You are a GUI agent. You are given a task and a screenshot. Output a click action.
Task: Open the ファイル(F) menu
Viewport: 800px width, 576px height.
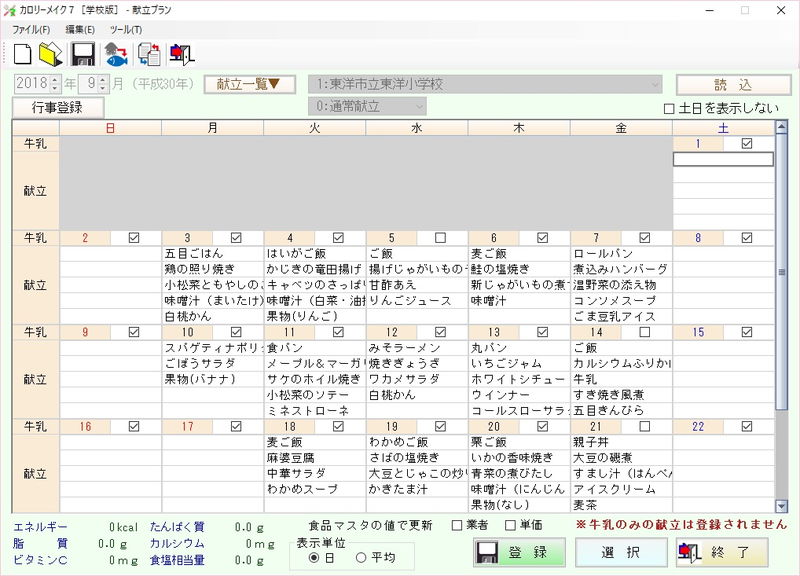pyautogui.click(x=31, y=30)
